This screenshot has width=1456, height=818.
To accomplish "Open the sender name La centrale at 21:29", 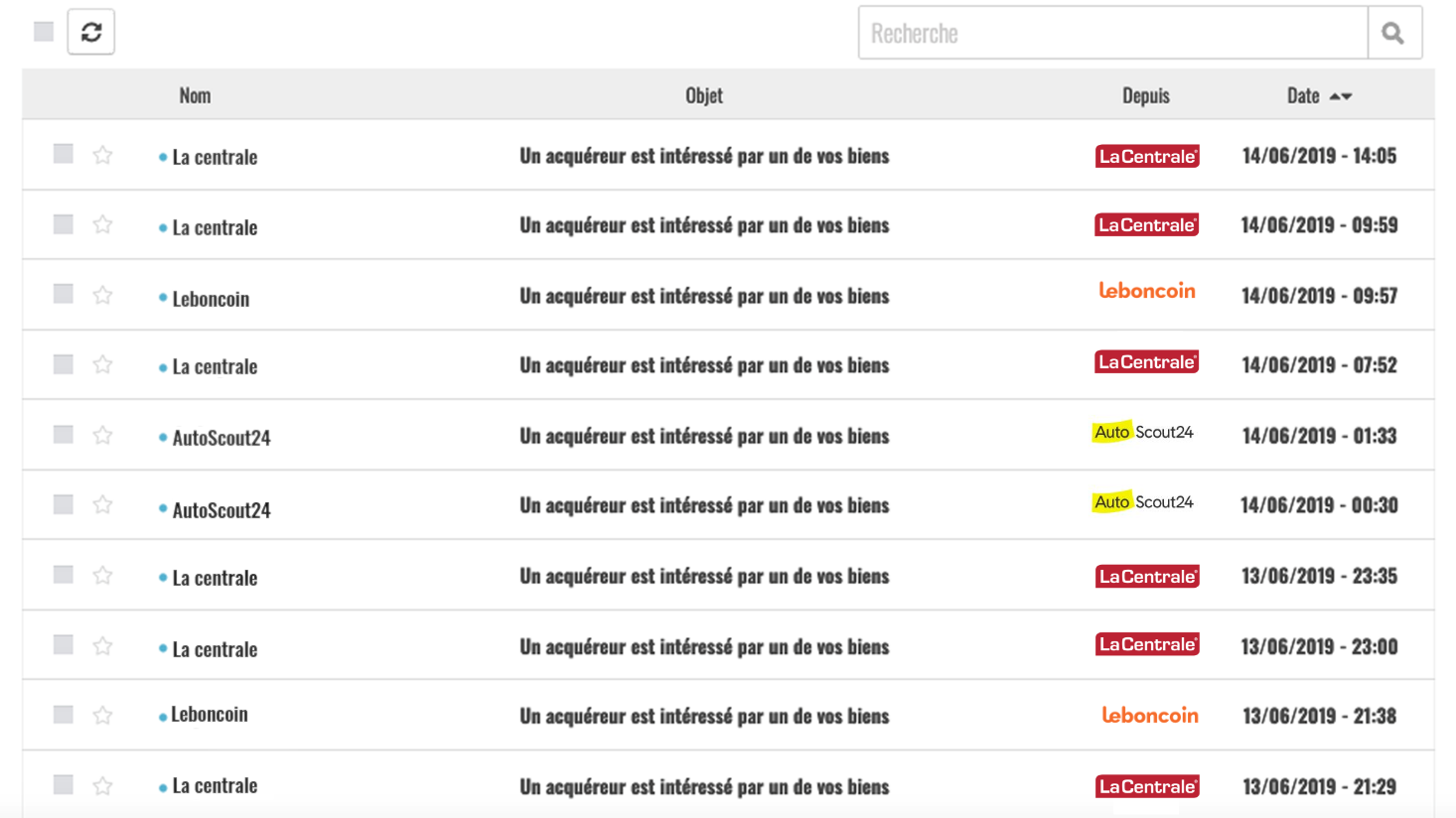I will (x=215, y=785).
